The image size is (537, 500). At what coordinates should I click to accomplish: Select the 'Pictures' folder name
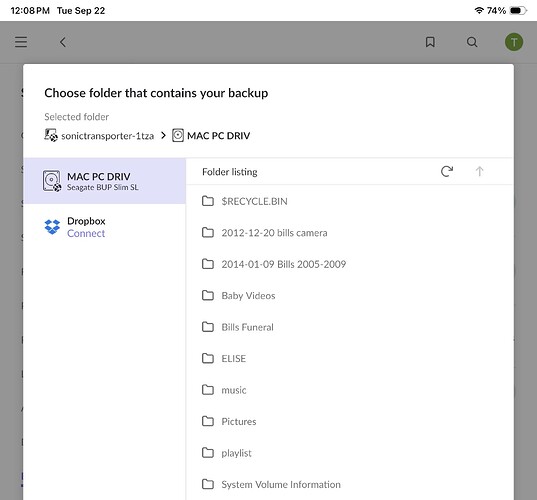click(x=239, y=422)
